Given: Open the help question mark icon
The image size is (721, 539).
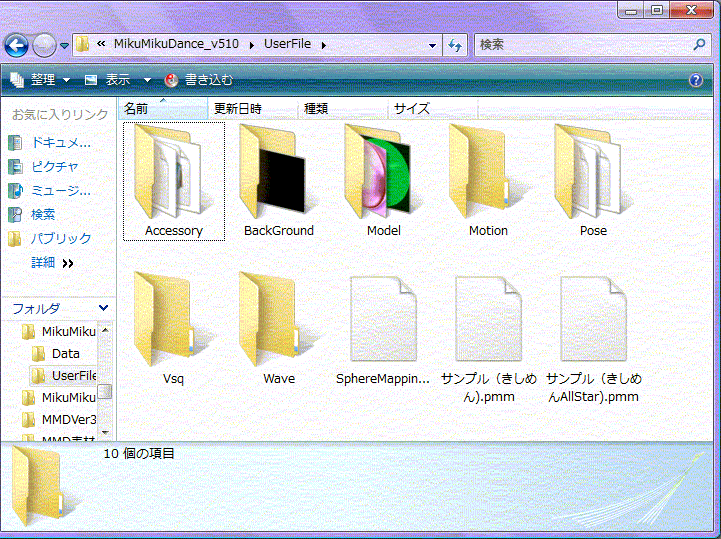Looking at the screenshot, I should [x=696, y=80].
